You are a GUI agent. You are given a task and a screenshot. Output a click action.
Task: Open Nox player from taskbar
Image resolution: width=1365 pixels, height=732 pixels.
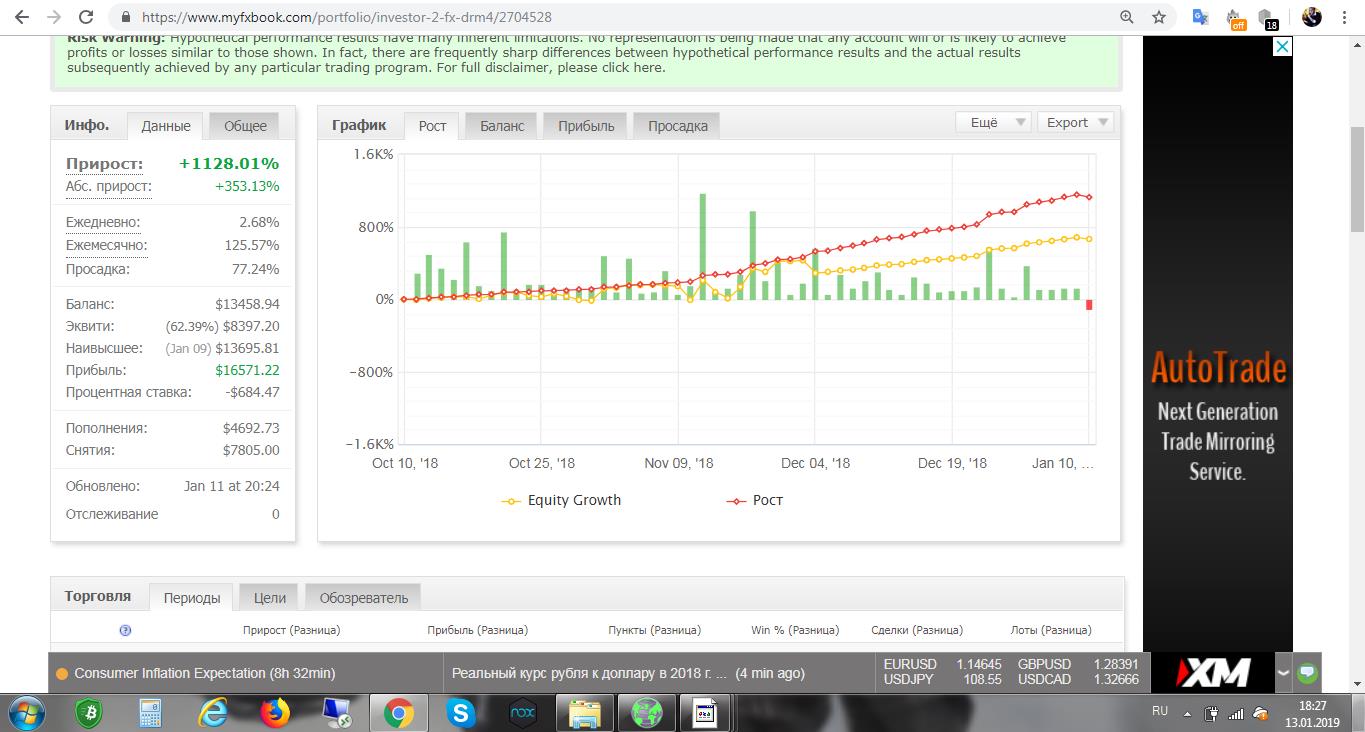[x=523, y=713]
